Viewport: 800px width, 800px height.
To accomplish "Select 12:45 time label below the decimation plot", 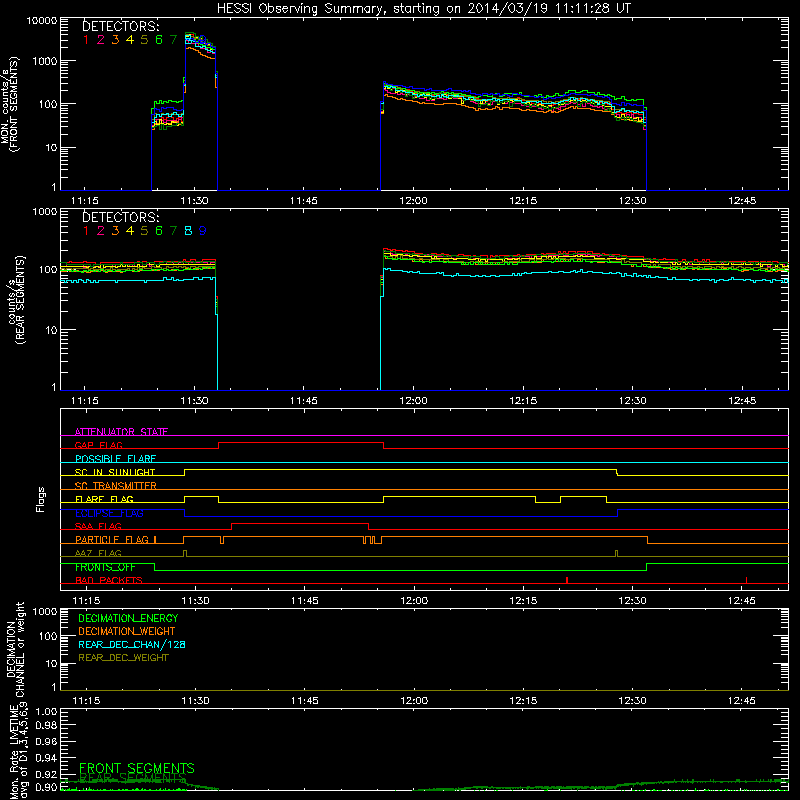I will tap(741, 701).
